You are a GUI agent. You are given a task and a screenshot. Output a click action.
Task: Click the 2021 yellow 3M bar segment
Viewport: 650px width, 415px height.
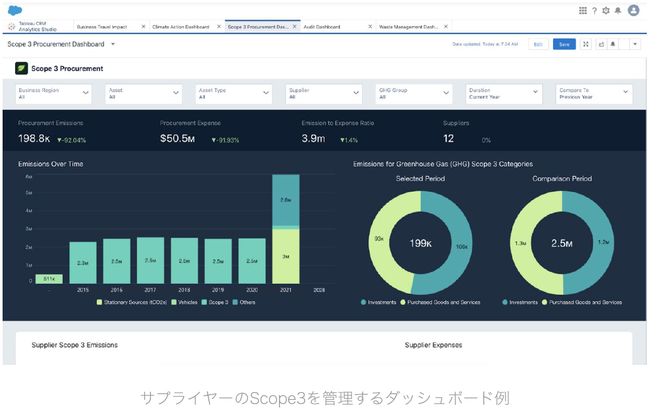point(286,256)
